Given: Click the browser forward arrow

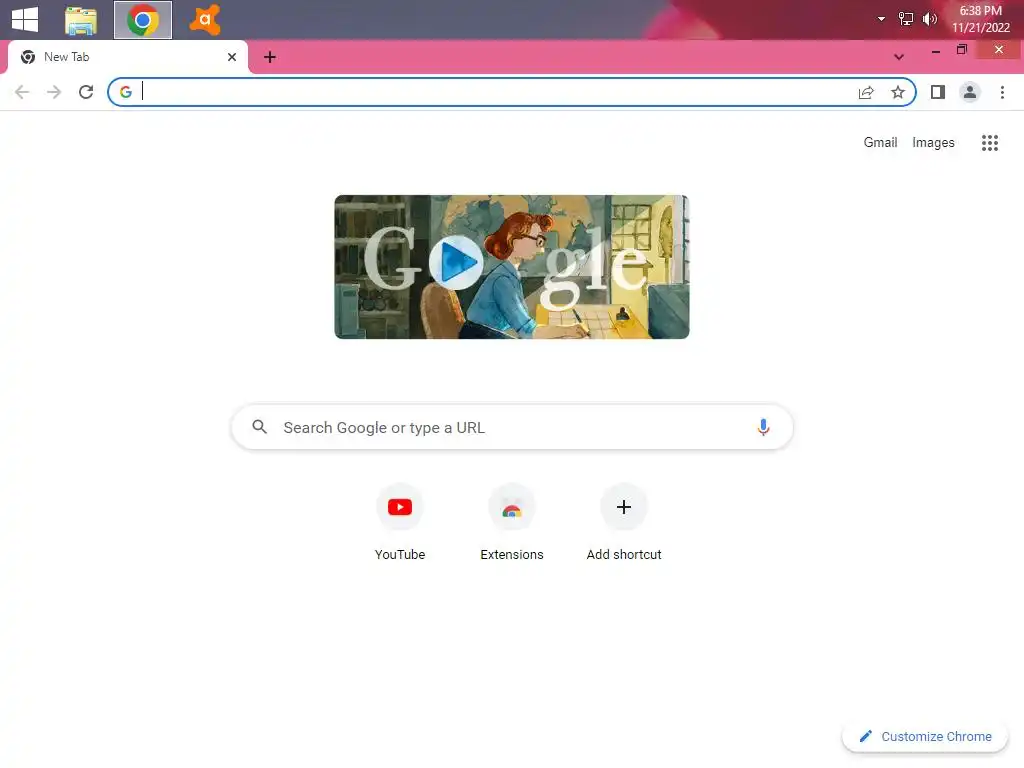Looking at the screenshot, I should click(54, 92).
